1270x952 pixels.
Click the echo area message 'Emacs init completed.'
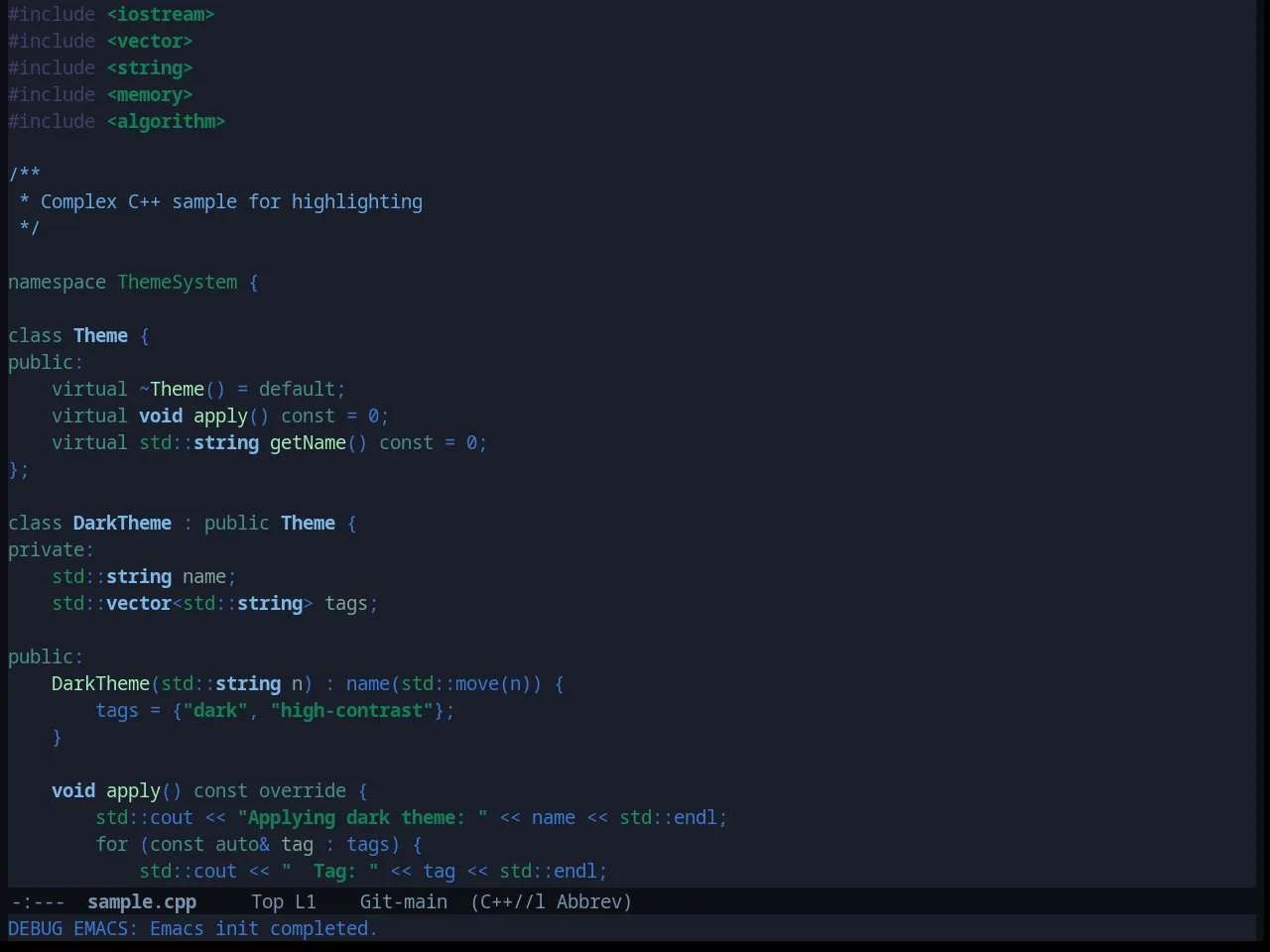coord(264,928)
